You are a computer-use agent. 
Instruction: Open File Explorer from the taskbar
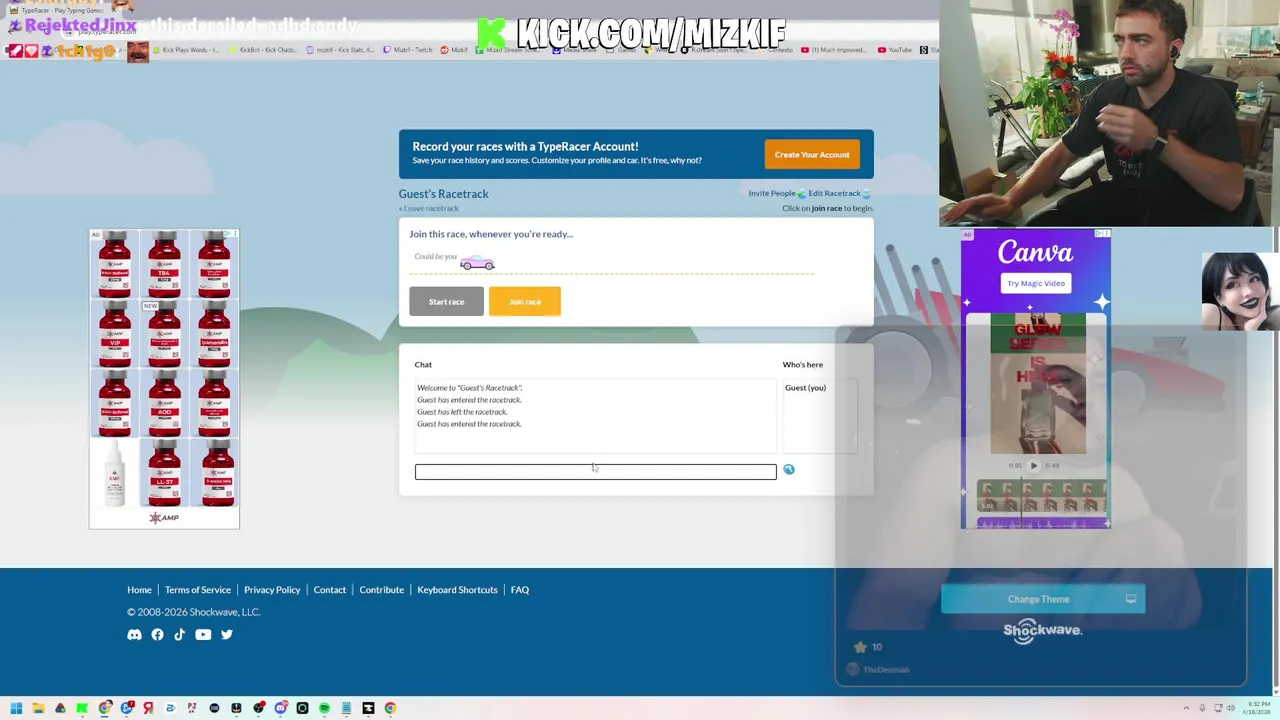click(x=38, y=708)
